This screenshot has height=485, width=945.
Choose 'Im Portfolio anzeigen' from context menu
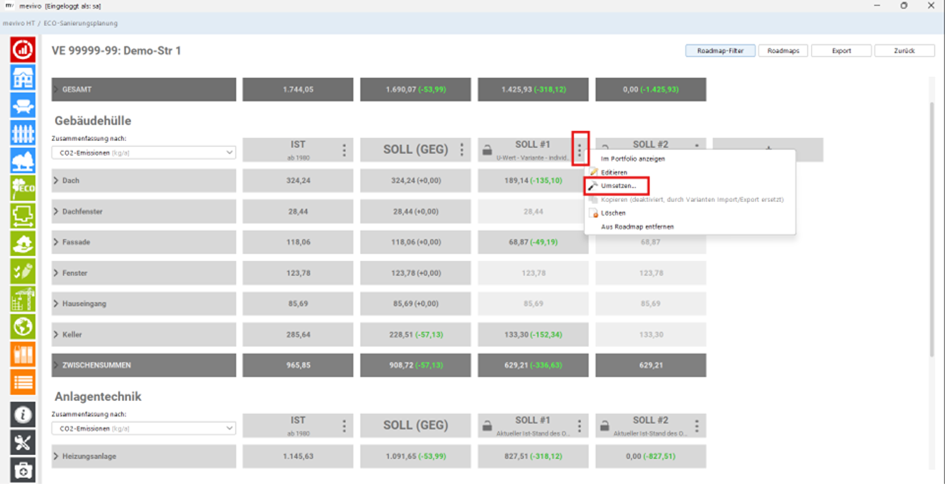(x=633, y=158)
